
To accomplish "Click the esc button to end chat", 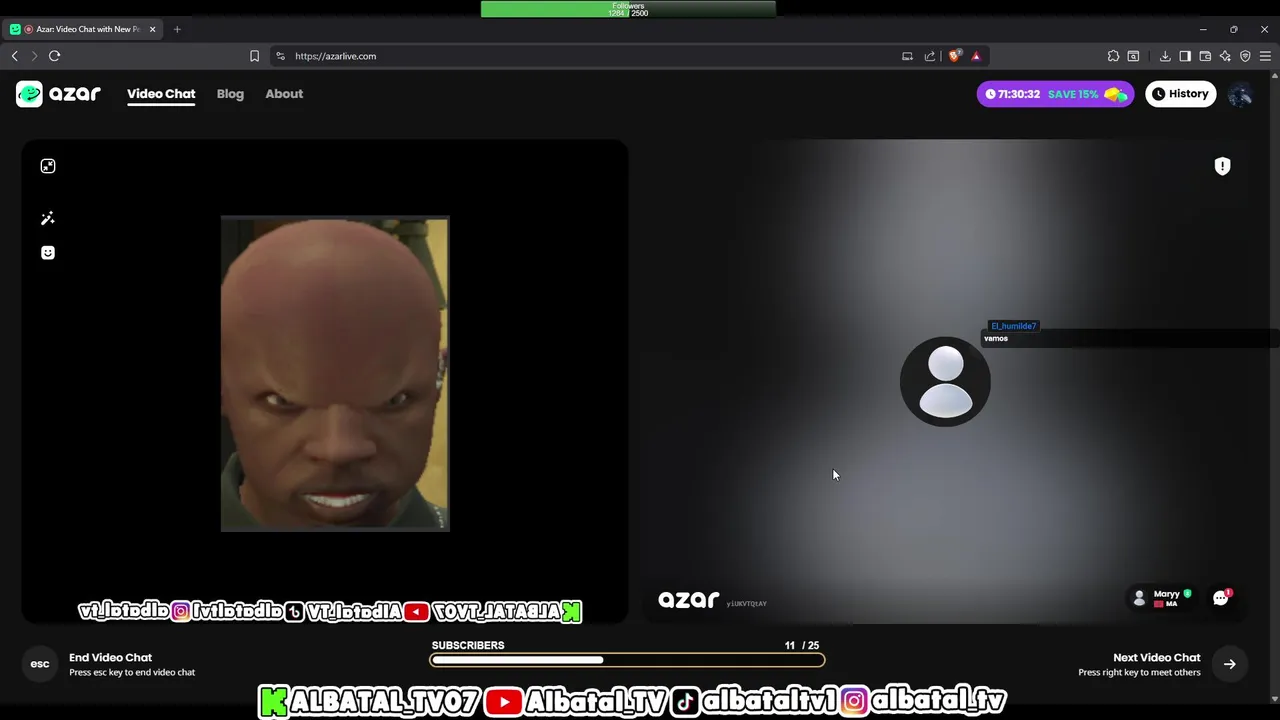I will click(40, 664).
